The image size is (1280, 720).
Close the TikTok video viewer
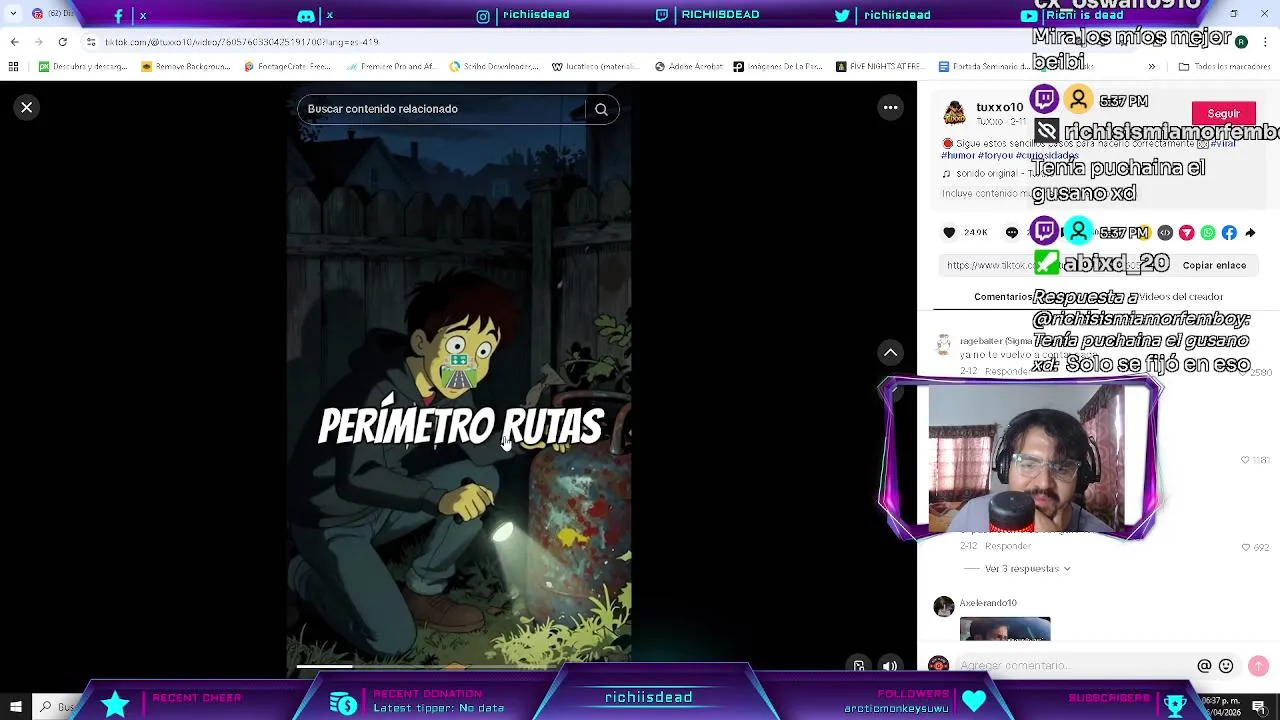(x=27, y=107)
